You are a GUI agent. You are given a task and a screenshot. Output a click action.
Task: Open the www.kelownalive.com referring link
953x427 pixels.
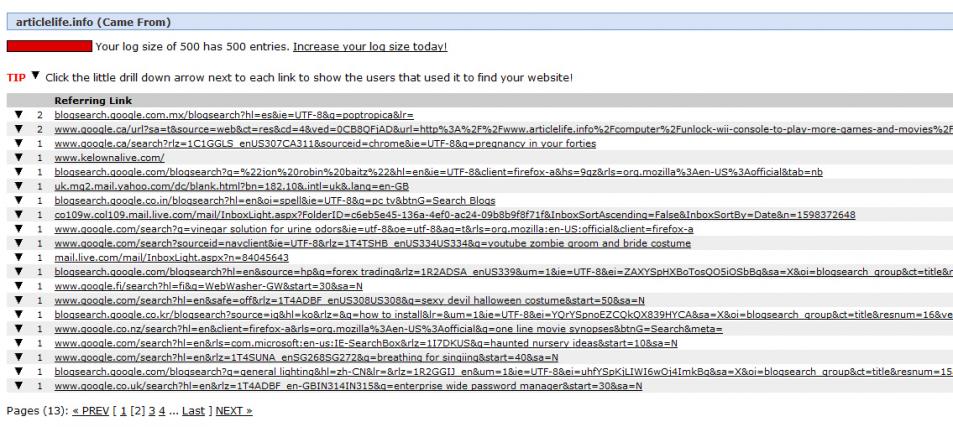(x=109, y=158)
